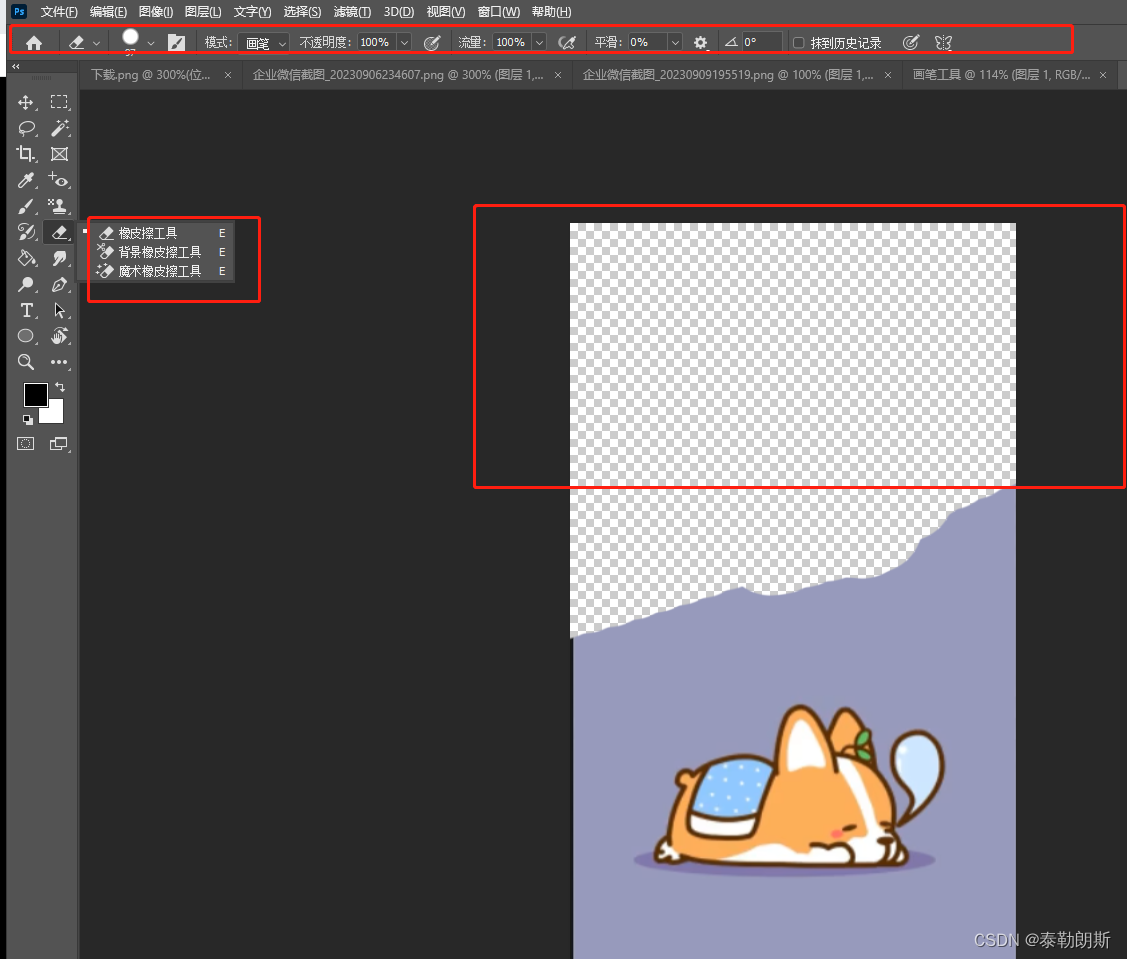Select the History Brush tool

tap(26, 232)
